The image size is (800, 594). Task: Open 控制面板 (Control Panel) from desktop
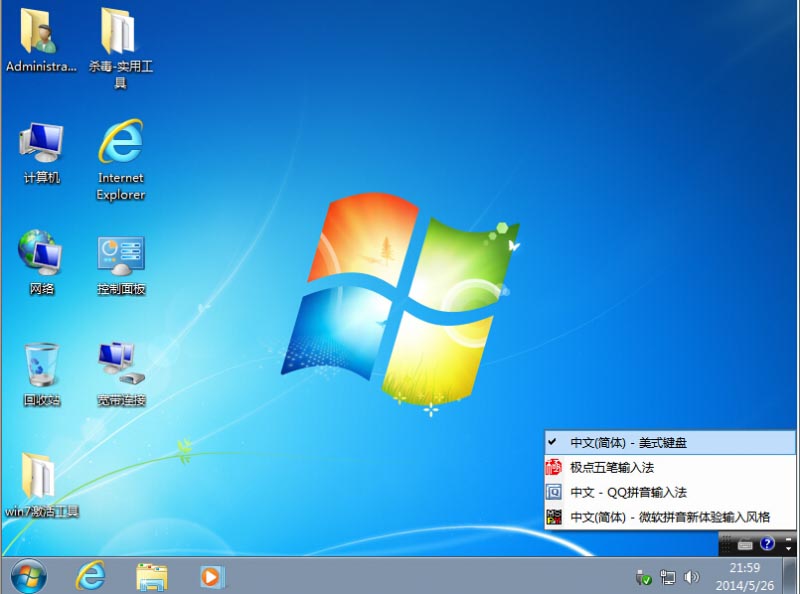click(120, 250)
